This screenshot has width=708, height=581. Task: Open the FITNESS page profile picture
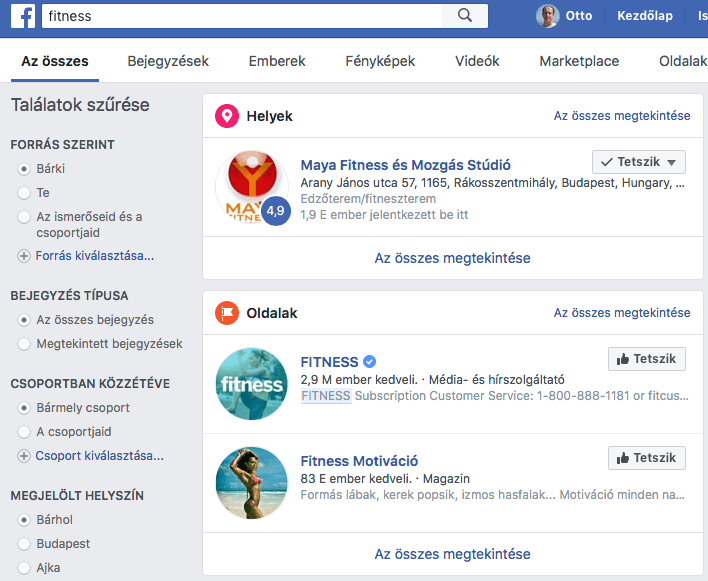coord(252,384)
